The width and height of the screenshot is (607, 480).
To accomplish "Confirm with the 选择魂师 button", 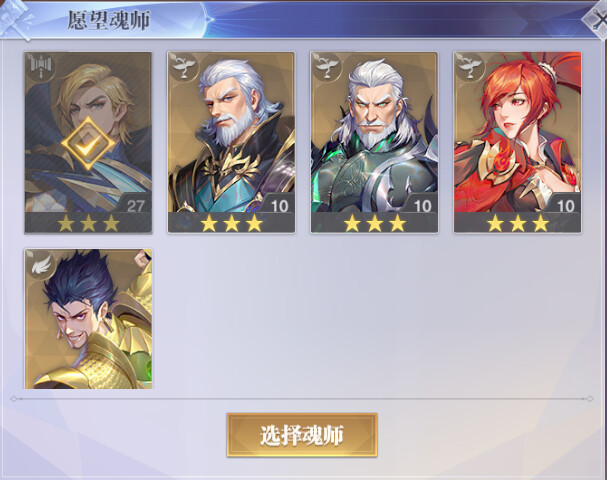I will click(302, 435).
